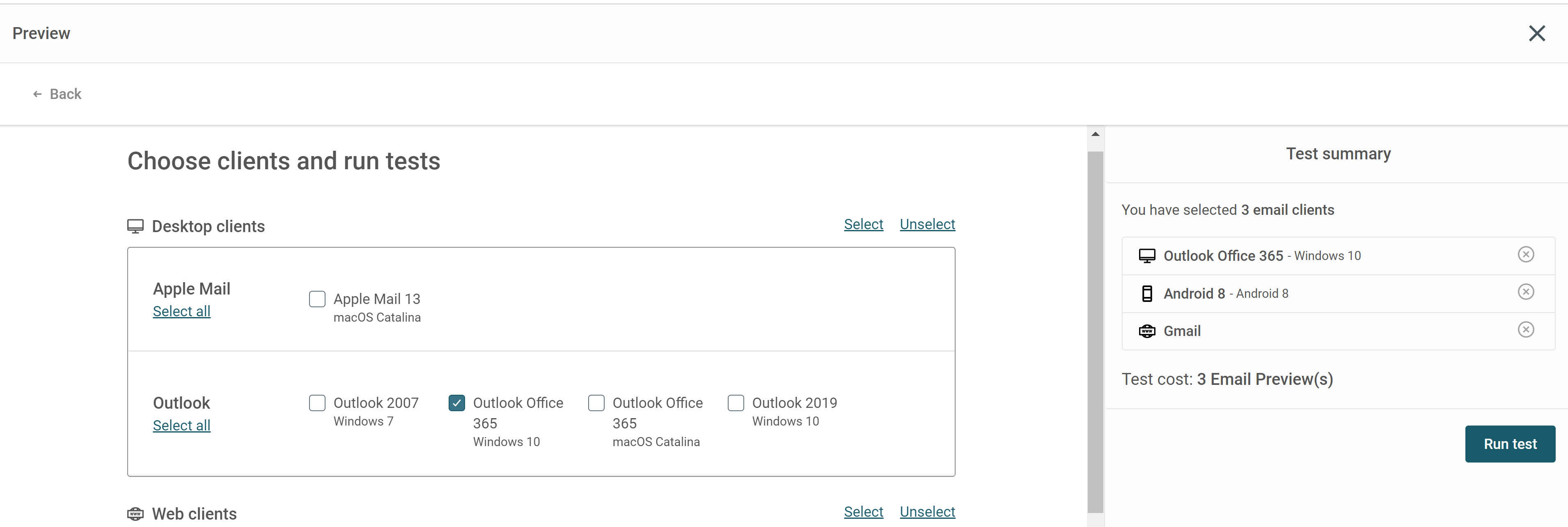Click Select all under Apple Mail

coord(181,311)
